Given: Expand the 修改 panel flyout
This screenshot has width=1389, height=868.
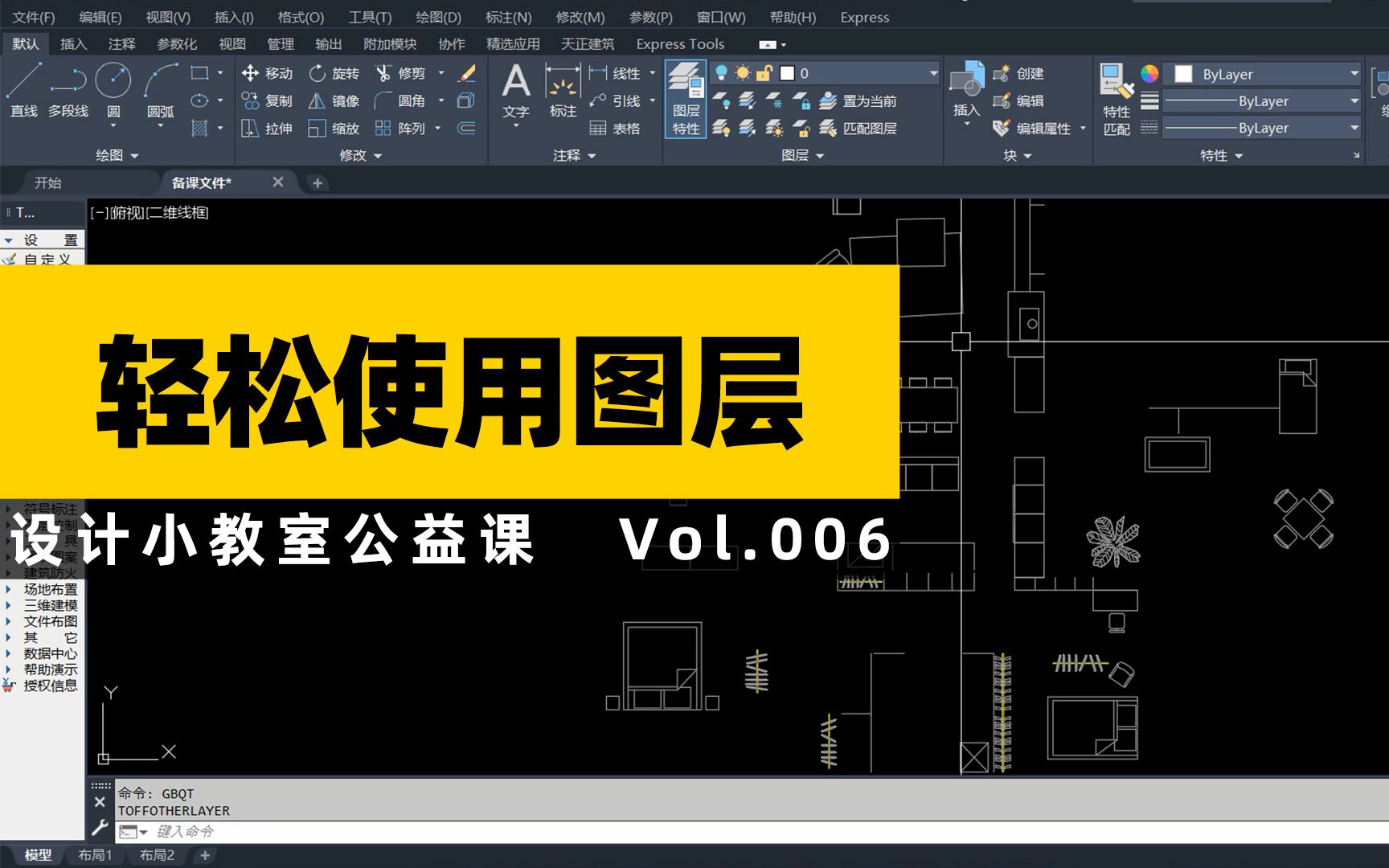Looking at the screenshot, I should click(361, 155).
